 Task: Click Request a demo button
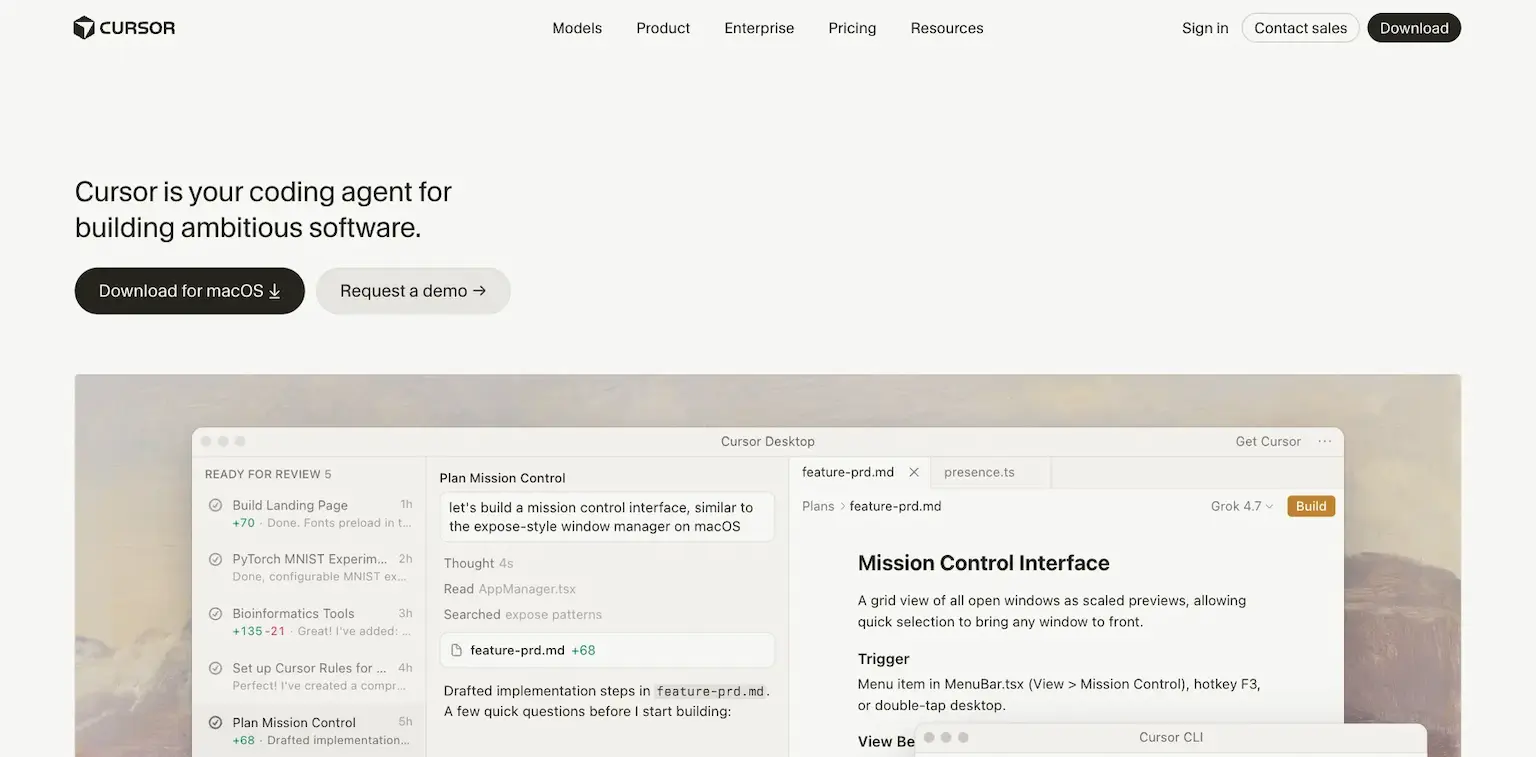tap(413, 291)
